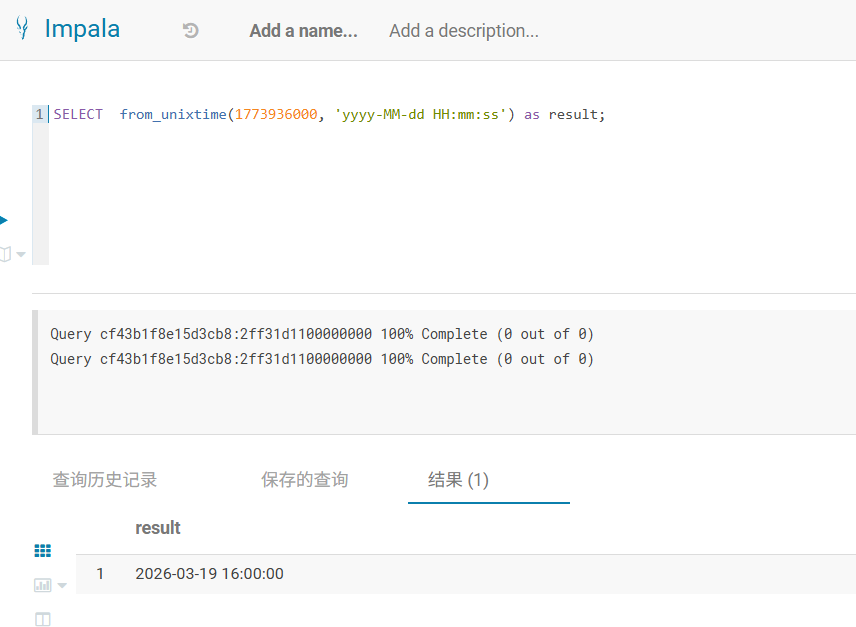Viewport: 856px width, 627px height.
Task: Click the result column header
Action: [158, 527]
